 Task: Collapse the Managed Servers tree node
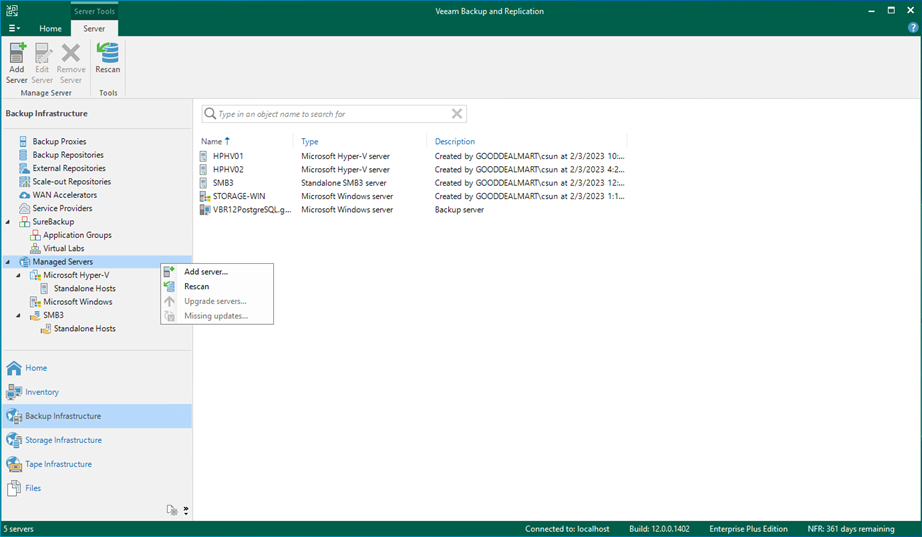pos(8,262)
